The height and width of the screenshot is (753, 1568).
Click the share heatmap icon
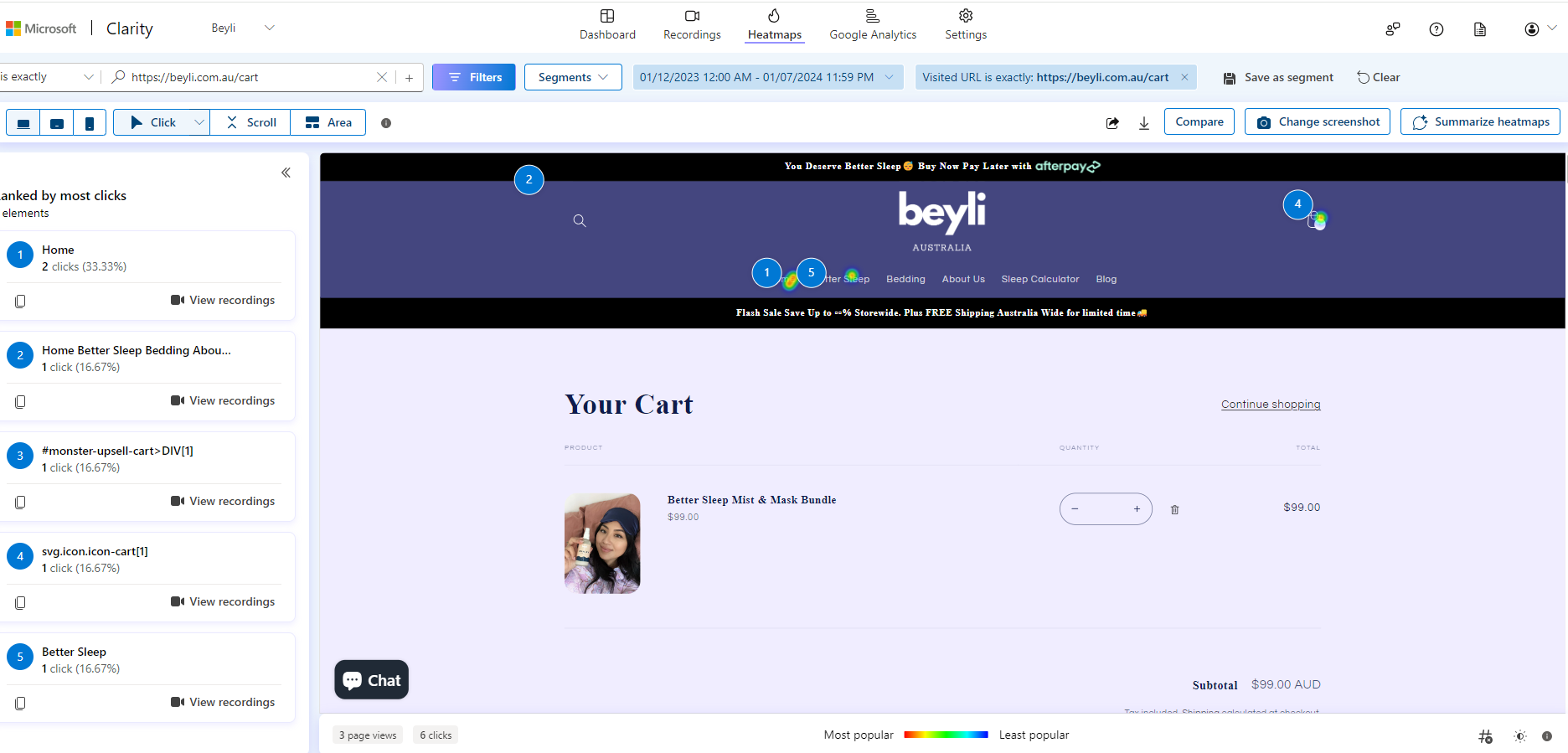[x=1112, y=123]
